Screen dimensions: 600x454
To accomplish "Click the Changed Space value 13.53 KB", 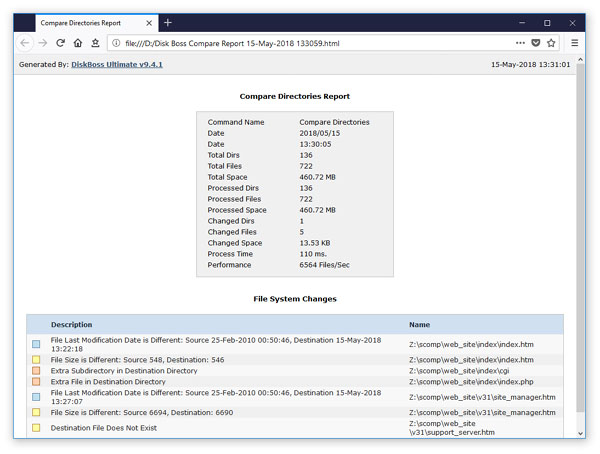I will click(x=315, y=243).
